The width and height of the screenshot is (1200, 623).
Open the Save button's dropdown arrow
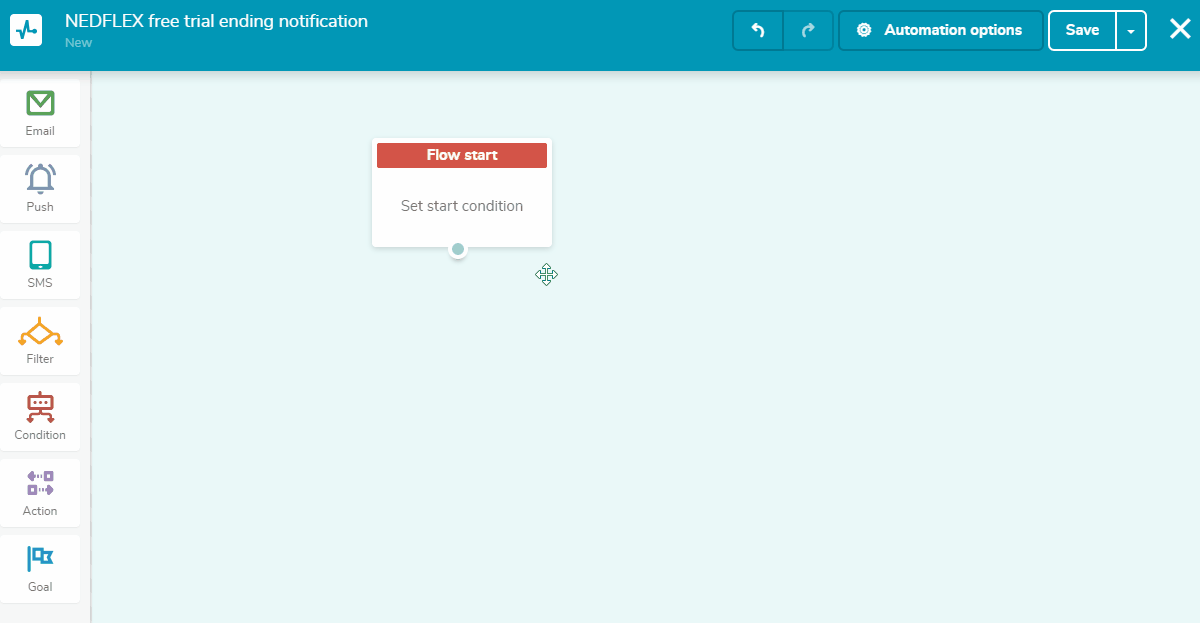click(1131, 30)
